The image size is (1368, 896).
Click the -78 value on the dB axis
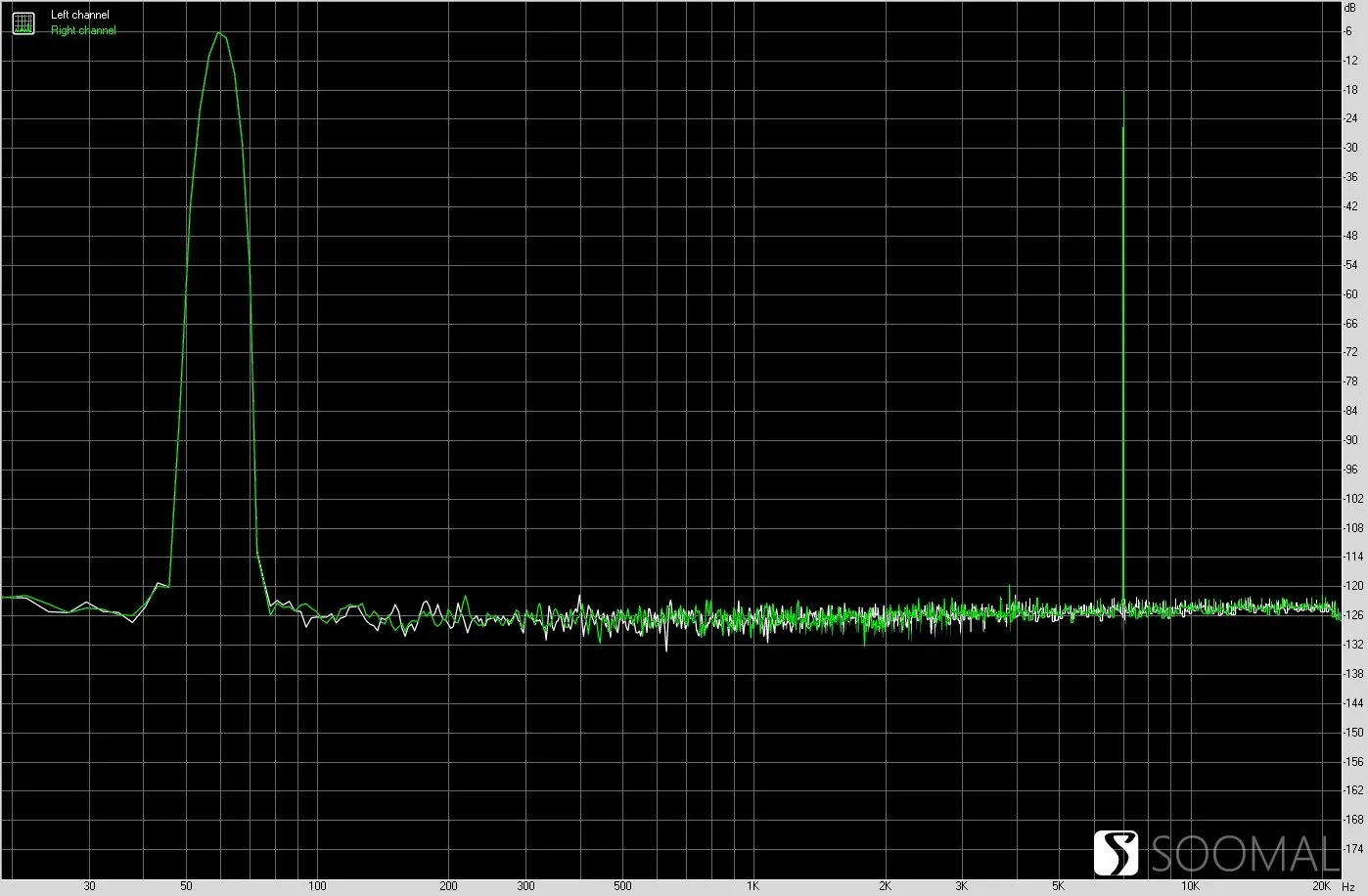pyautogui.click(x=1350, y=382)
